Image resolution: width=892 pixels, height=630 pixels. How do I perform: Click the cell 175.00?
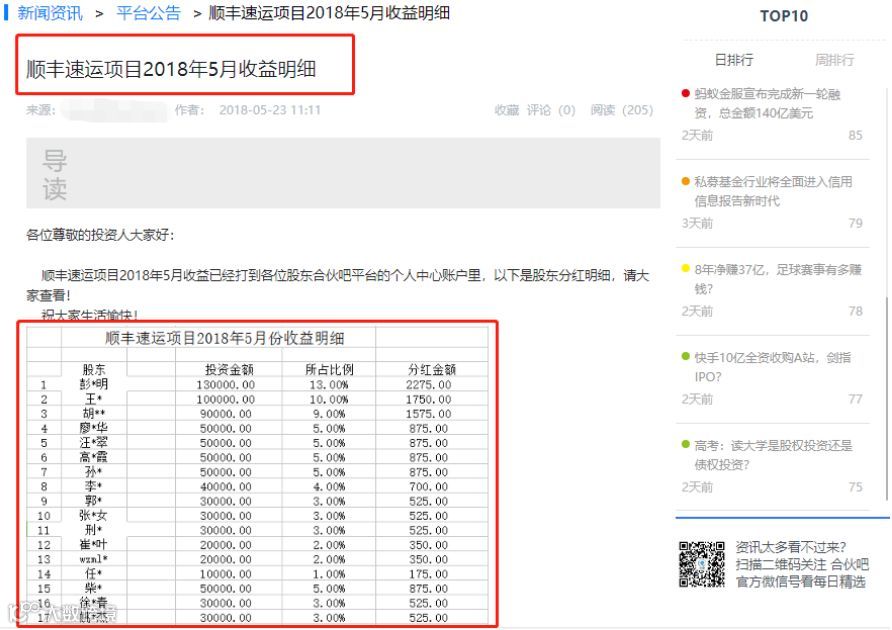pyautogui.click(x=428, y=574)
